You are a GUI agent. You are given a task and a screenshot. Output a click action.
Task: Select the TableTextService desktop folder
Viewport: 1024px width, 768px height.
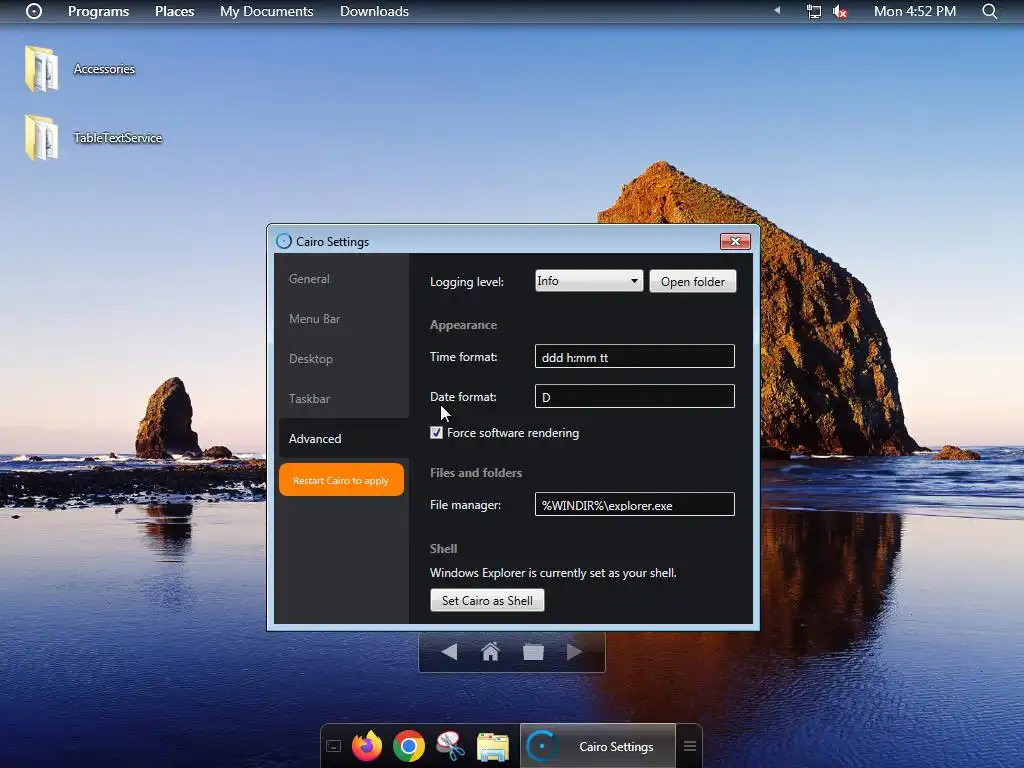[x=93, y=137]
